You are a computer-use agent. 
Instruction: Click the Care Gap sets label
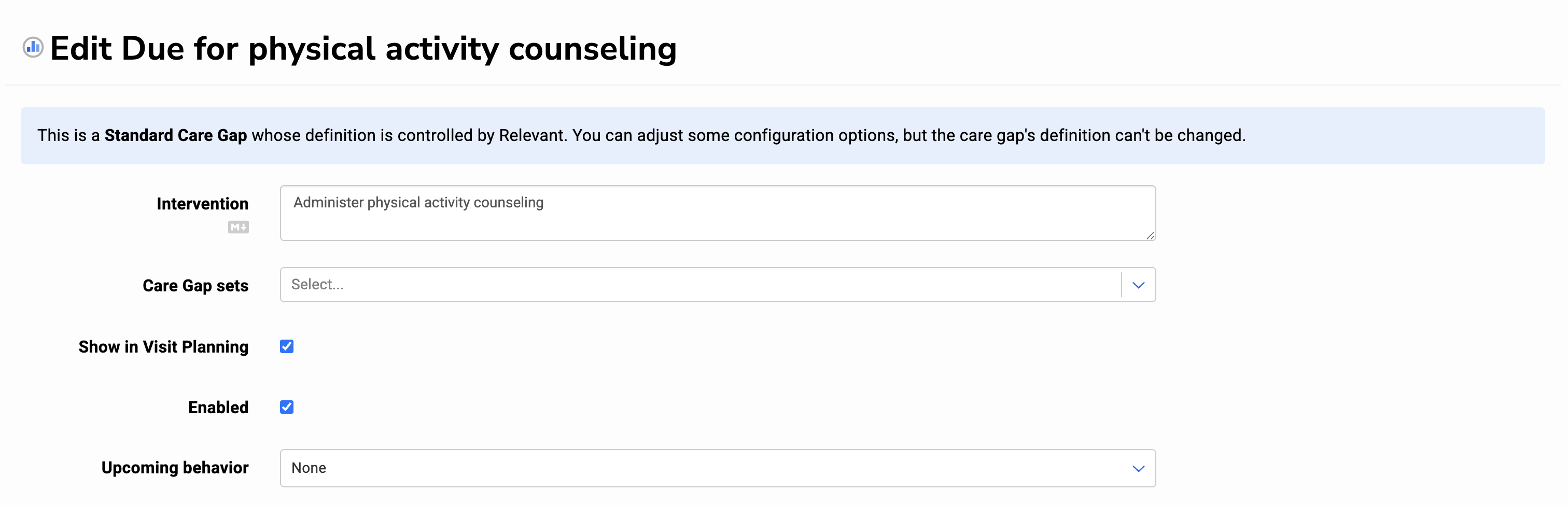click(195, 286)
